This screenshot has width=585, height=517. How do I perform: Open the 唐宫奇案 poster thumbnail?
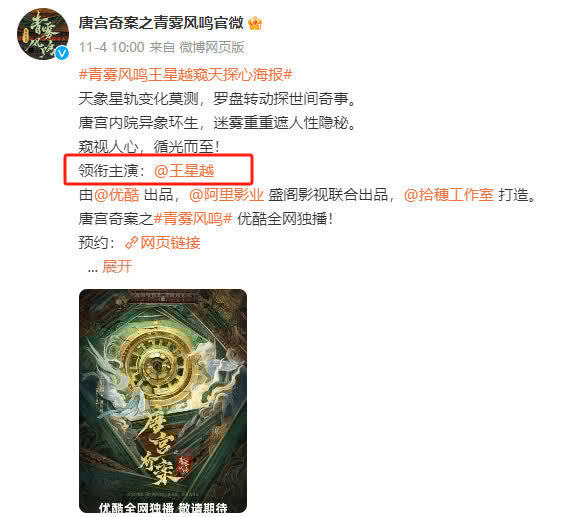pos(163,401)
